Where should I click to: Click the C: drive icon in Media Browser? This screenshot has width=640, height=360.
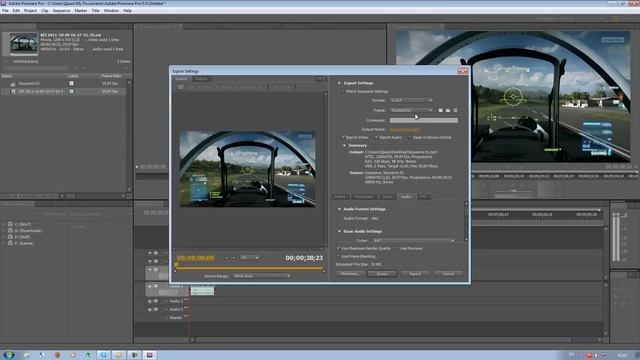[x=10, y=224]
